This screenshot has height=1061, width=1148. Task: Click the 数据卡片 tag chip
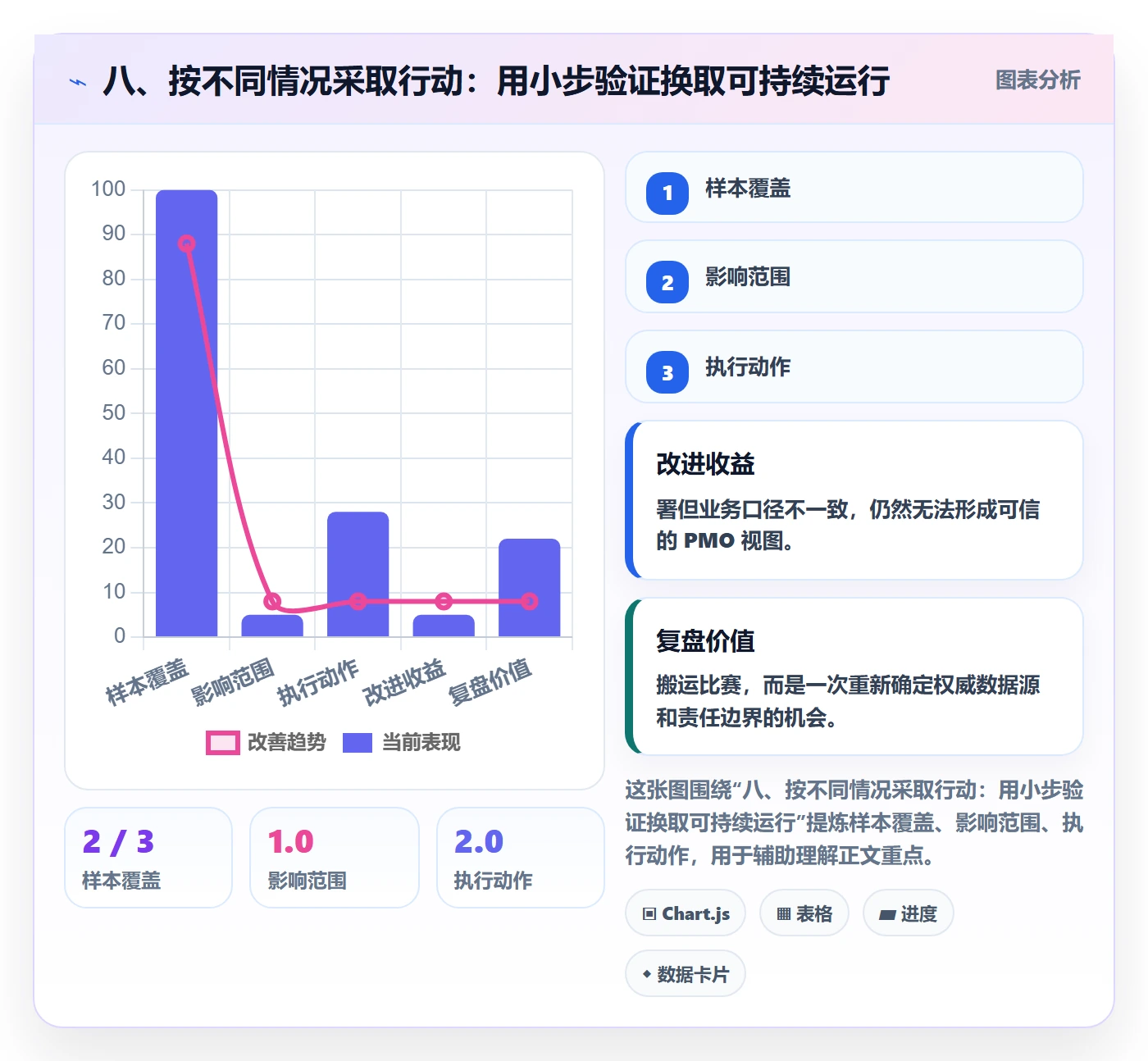pyautogui.click(x=686, y=974)
